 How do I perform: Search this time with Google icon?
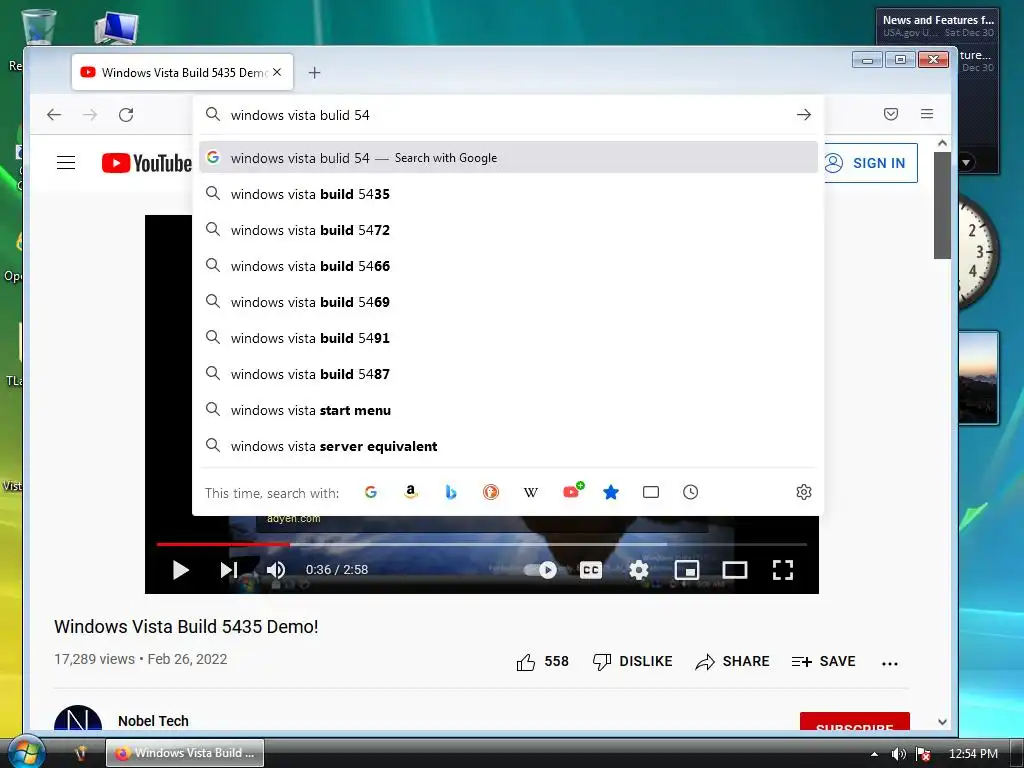point(370,492)
